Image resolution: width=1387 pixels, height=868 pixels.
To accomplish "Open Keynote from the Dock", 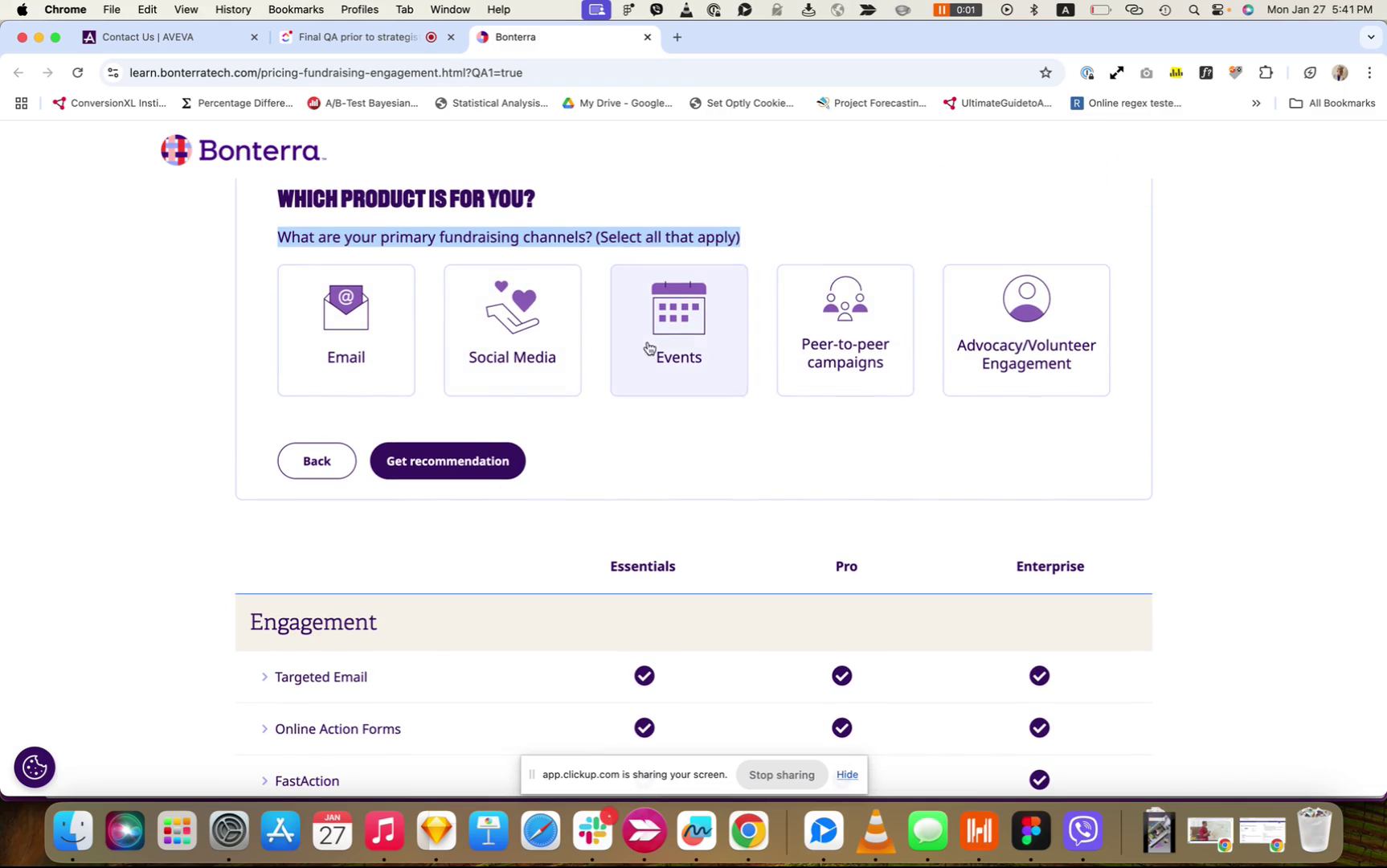I will pos(489,831).
